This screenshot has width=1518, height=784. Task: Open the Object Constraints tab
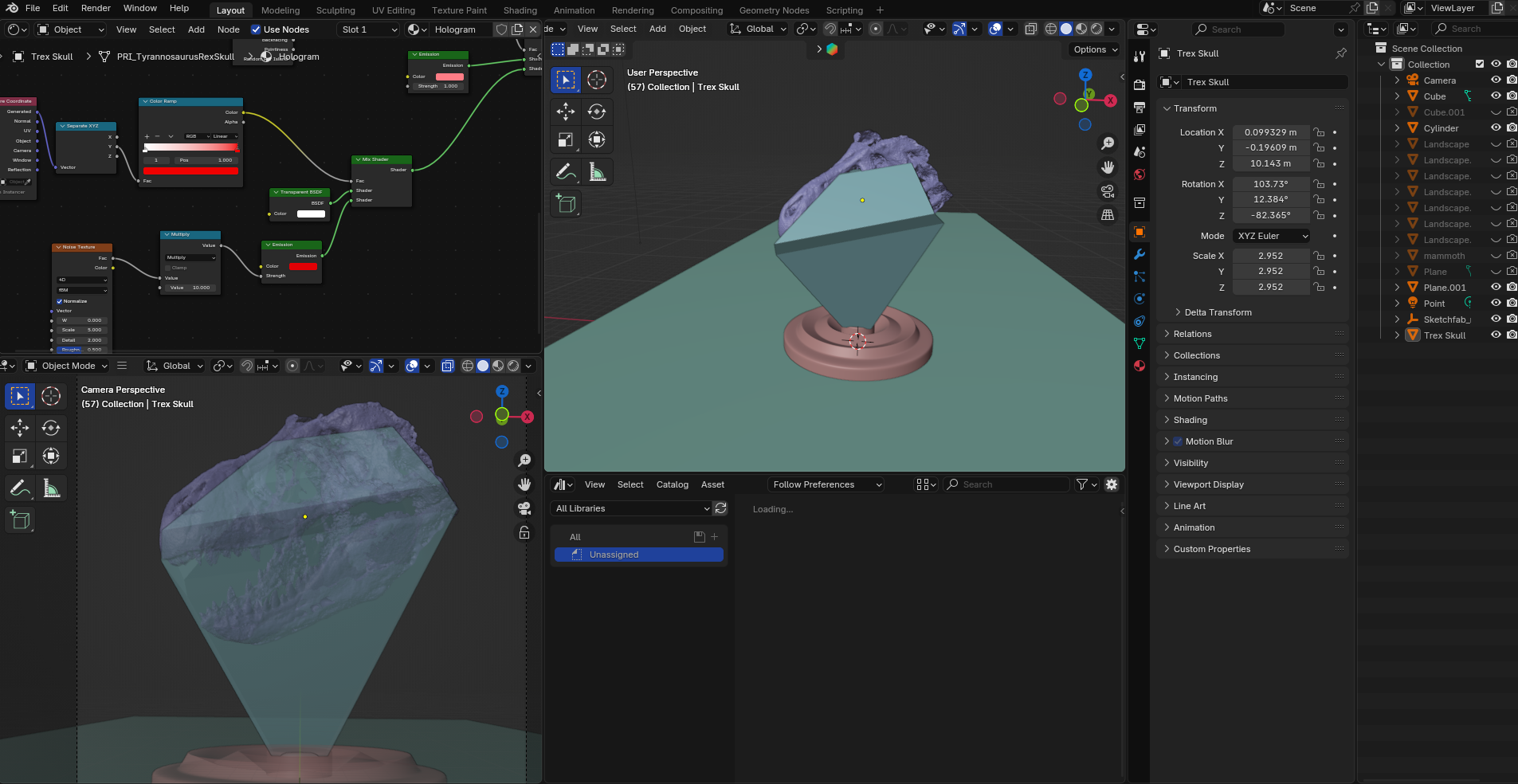click(1139, 321)
